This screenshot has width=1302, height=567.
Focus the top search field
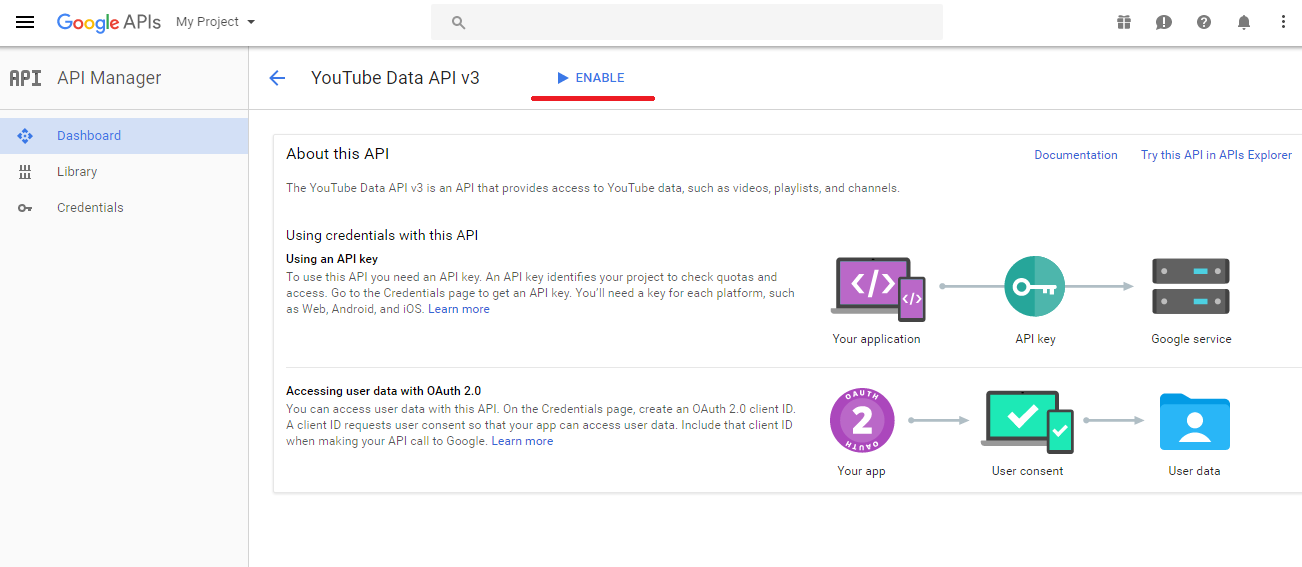pos(687,22)
